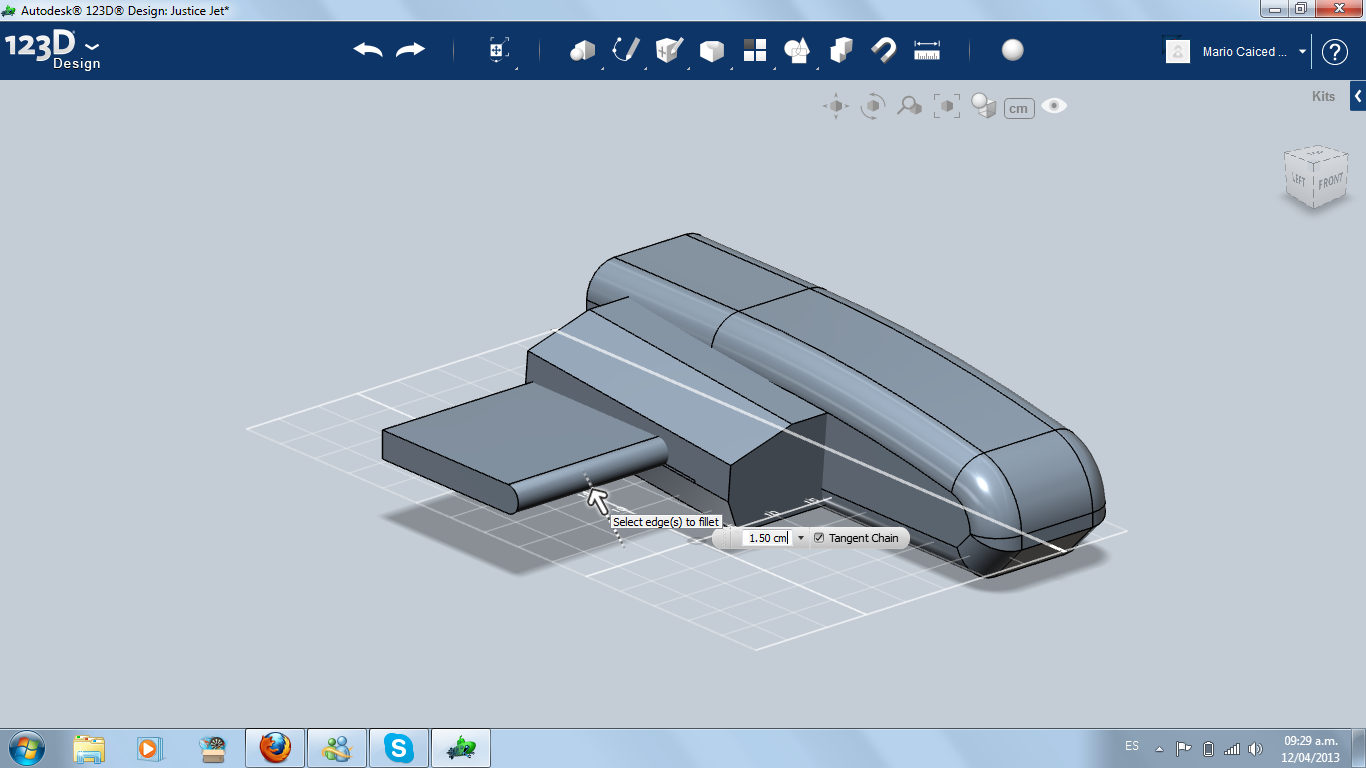Expand the Kits side panel arrow
The image size is (1366, 768).
(x=1358, y=96)
